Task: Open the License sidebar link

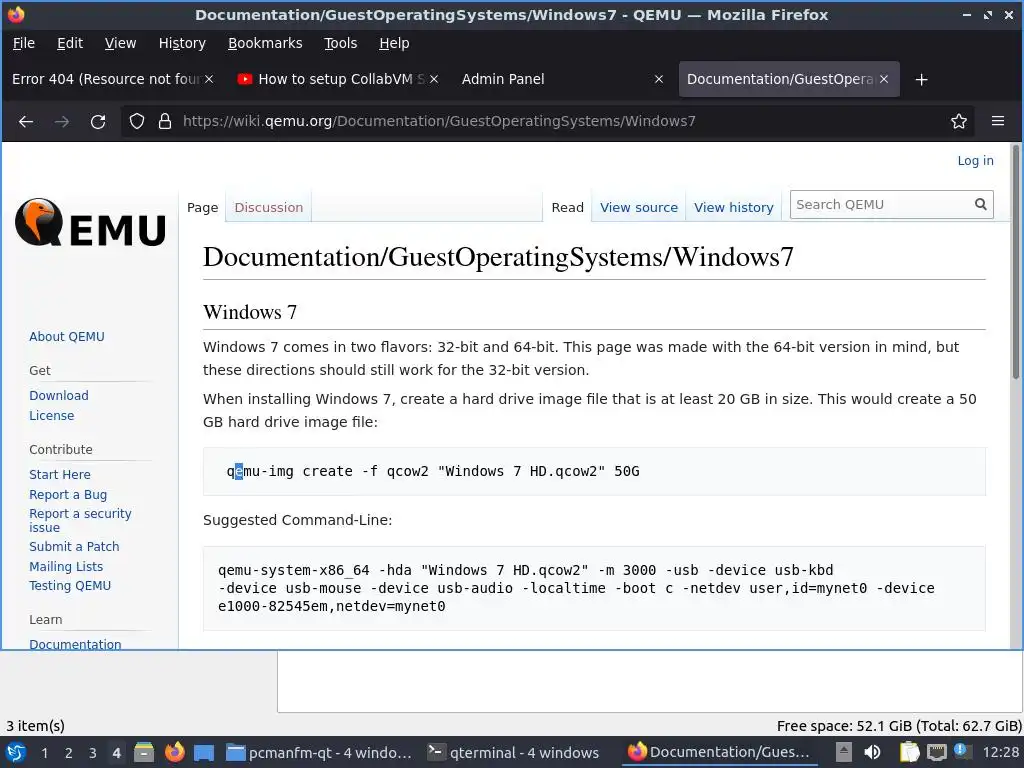Action: tap(52, 415)
